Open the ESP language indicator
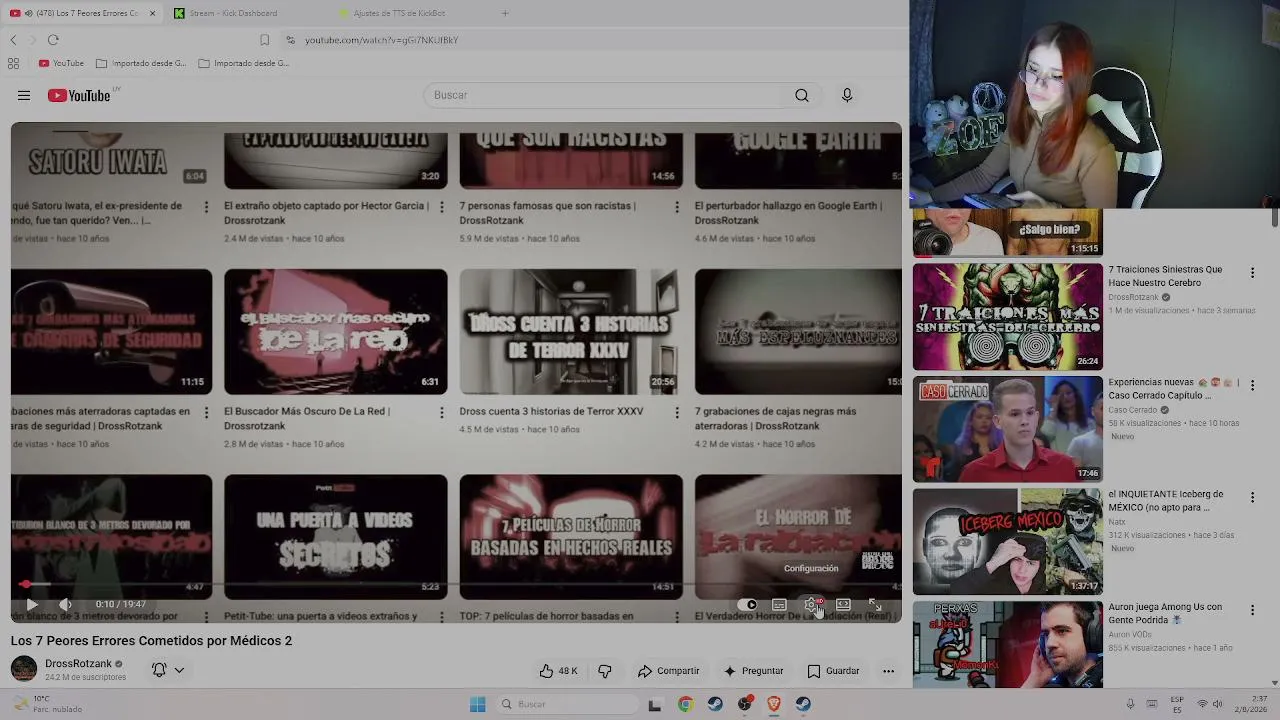Screen dimensions: 1280x720 [1177, 704]
